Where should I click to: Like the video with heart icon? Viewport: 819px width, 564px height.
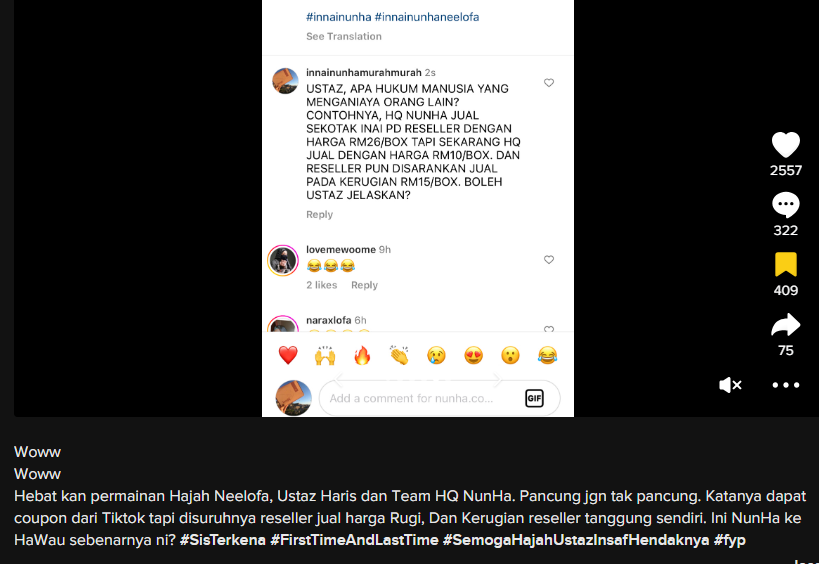786,145
